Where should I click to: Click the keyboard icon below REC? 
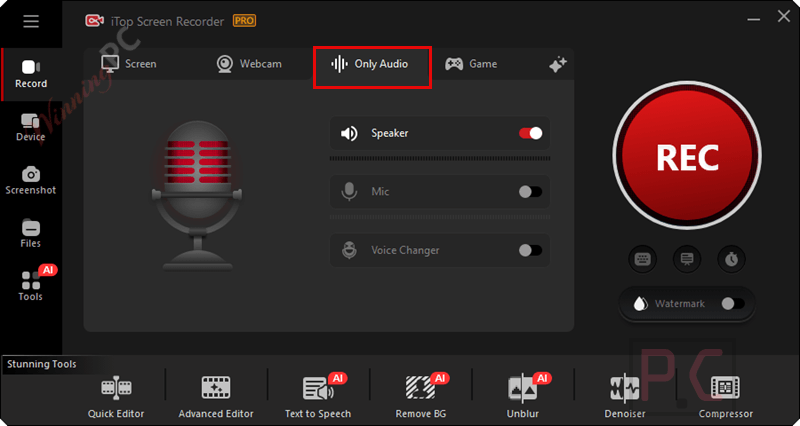click(x=642, y=259)
